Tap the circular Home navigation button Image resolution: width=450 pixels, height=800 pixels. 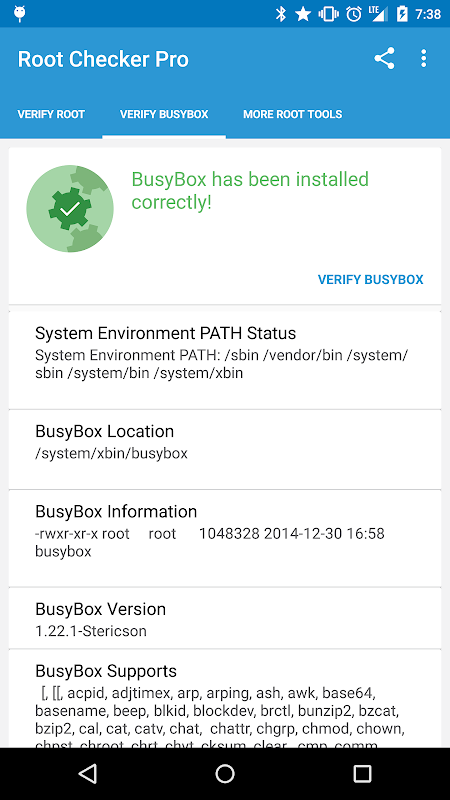click(x=225, y=773)
